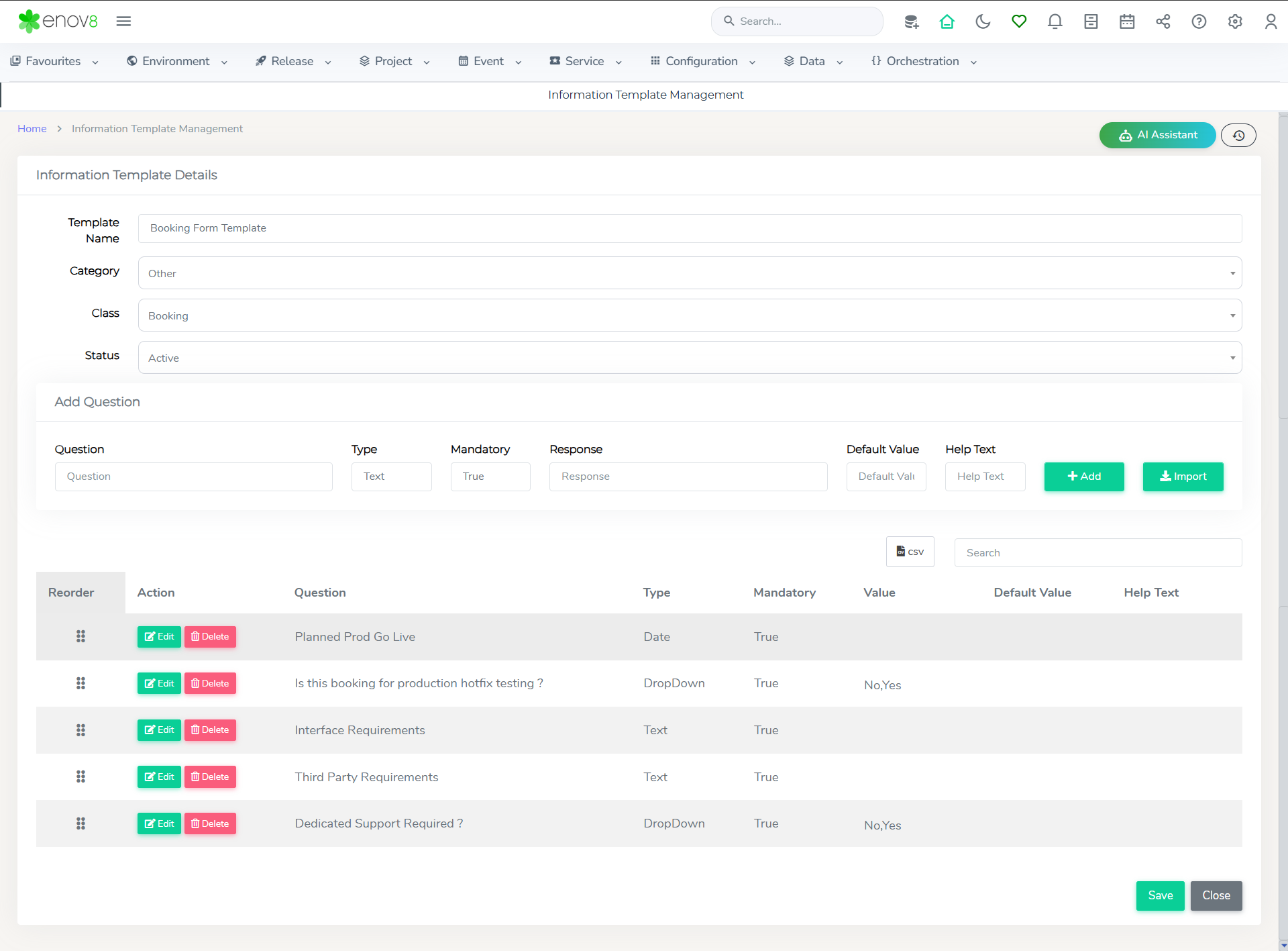
Task: Click the share network icon
Action: click(1163, 21)
